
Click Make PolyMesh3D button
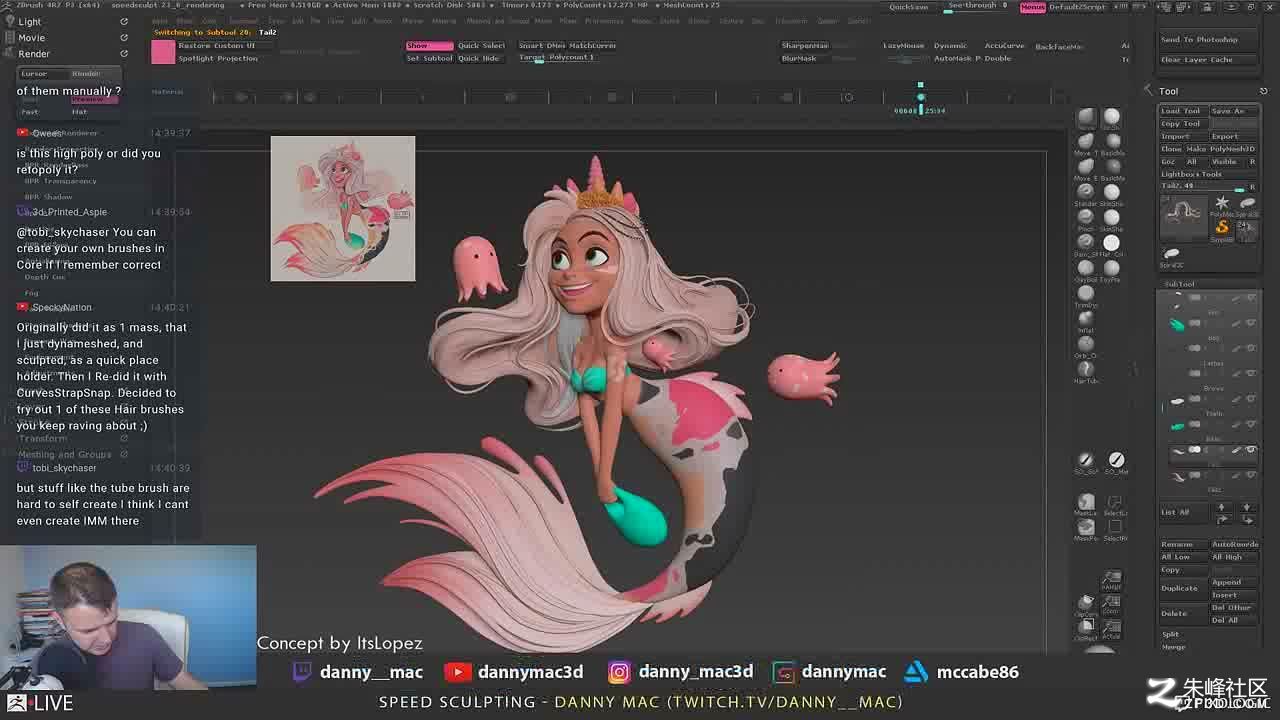pos(1220,149)
